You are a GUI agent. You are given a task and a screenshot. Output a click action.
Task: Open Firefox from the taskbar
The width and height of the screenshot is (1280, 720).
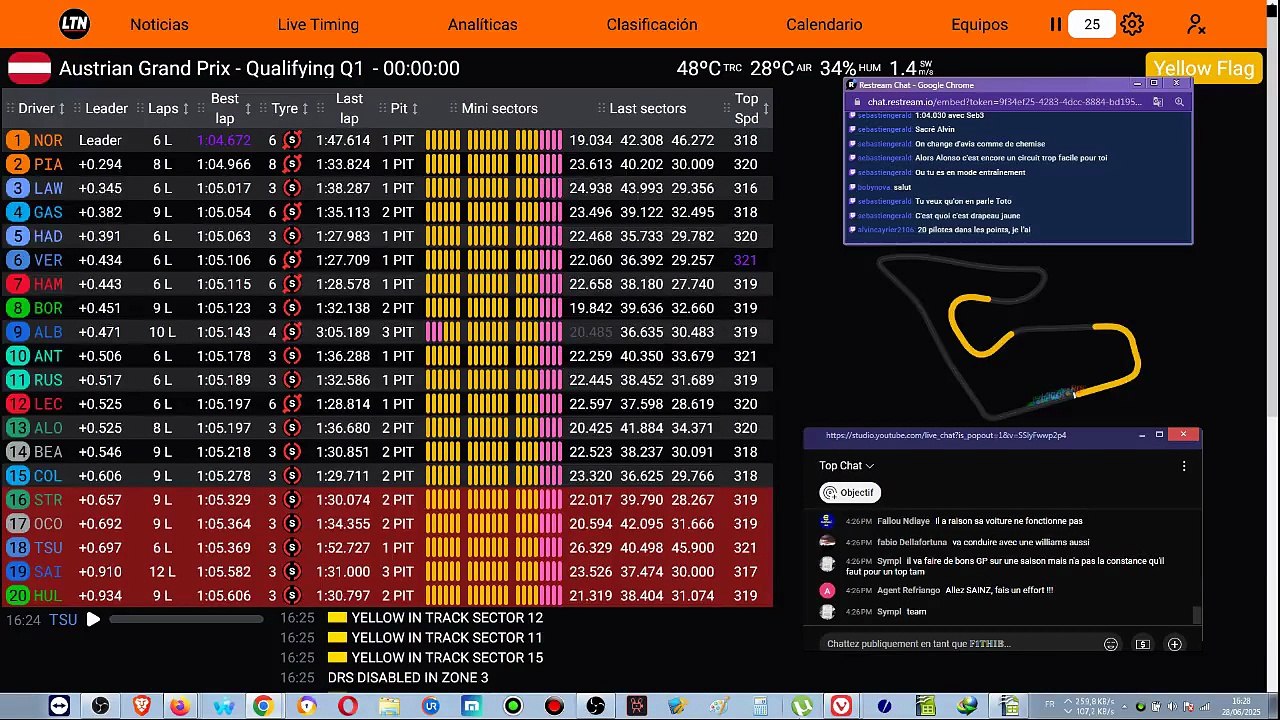[x=180, y=706]
